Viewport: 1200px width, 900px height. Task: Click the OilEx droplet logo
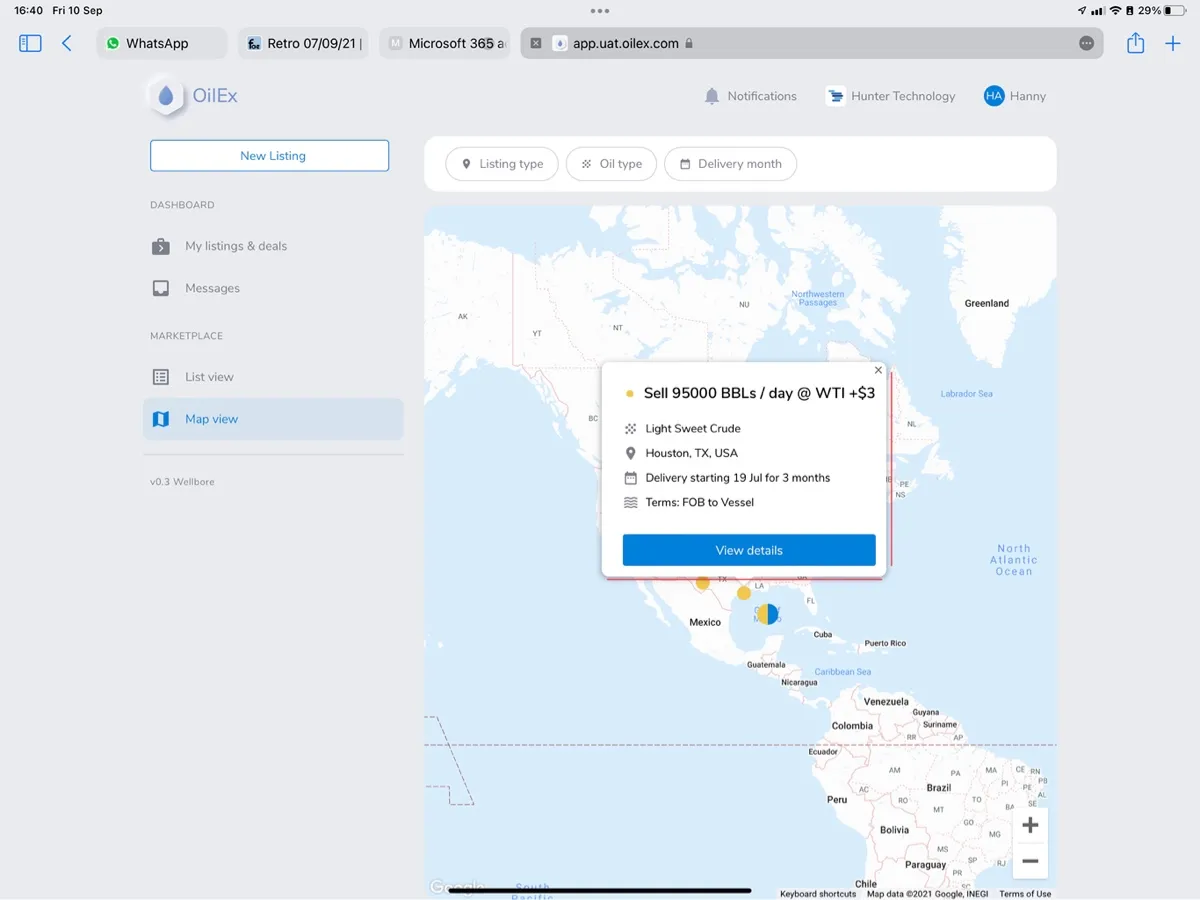166,96
